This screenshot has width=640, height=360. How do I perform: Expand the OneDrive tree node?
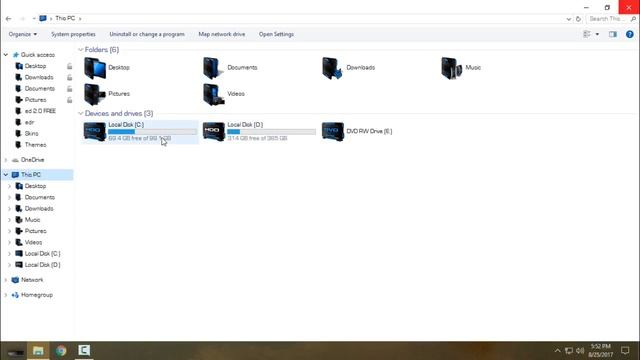point(6,160)
